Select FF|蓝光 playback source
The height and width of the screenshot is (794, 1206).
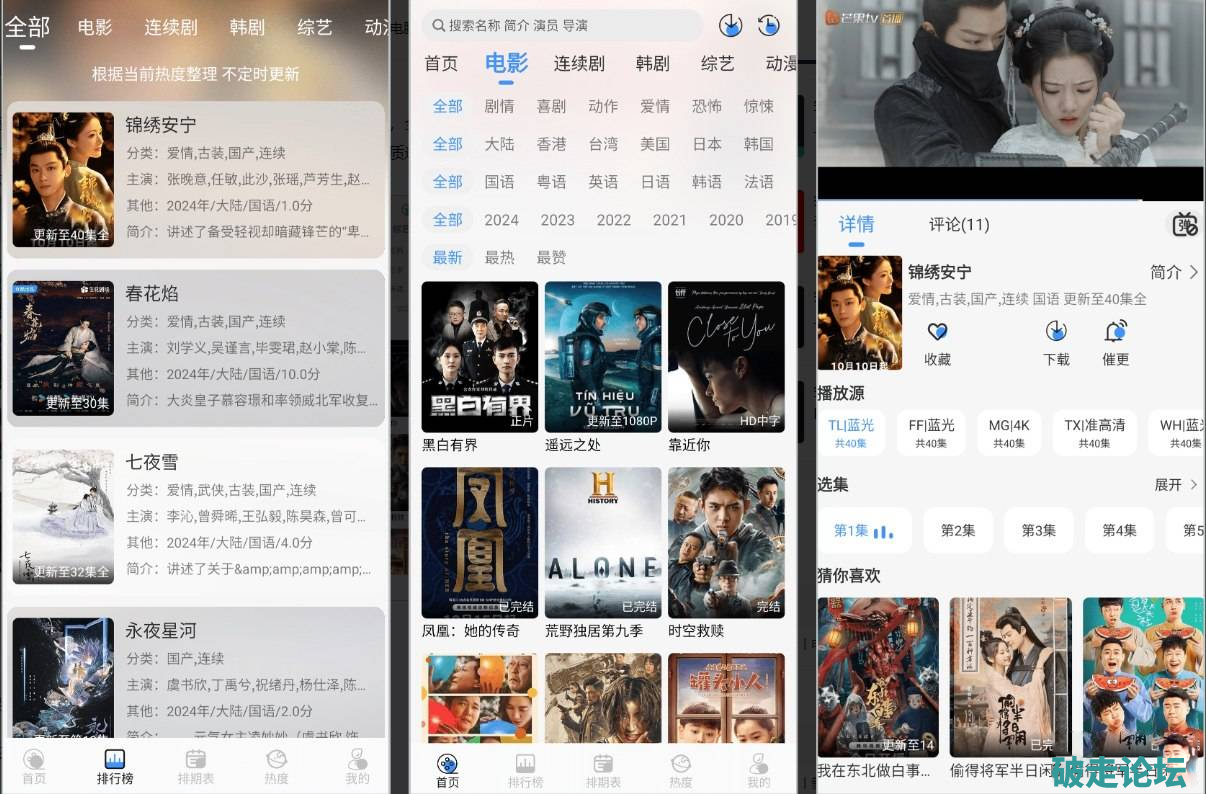click(932, 432)
